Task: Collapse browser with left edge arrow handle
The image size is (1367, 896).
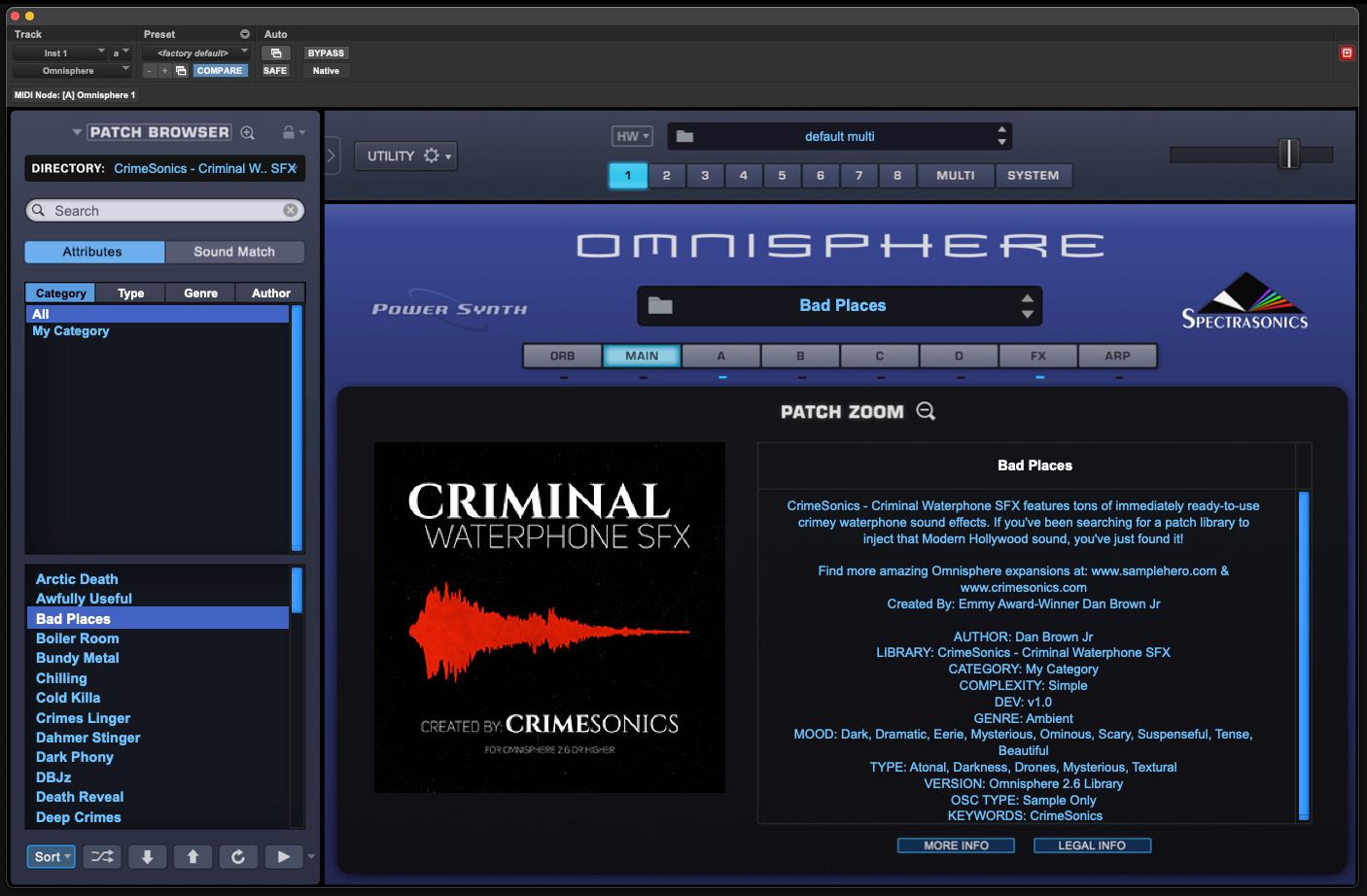Action: (x=332, y=155)
